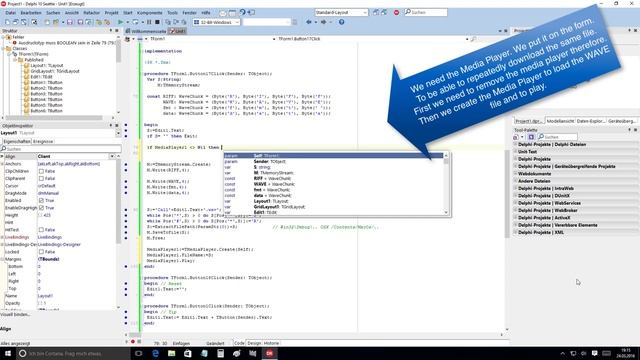Toggle the EnableDragHighlight True checkbox
The image size is (640, 360).
(41, 208)
